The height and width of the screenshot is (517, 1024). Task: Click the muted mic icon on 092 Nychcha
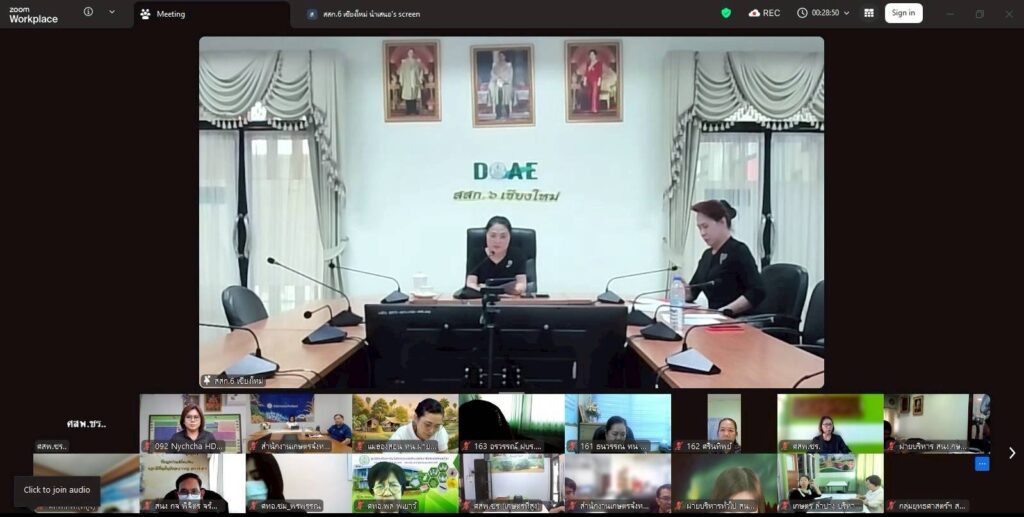click(x=147, y=447)
